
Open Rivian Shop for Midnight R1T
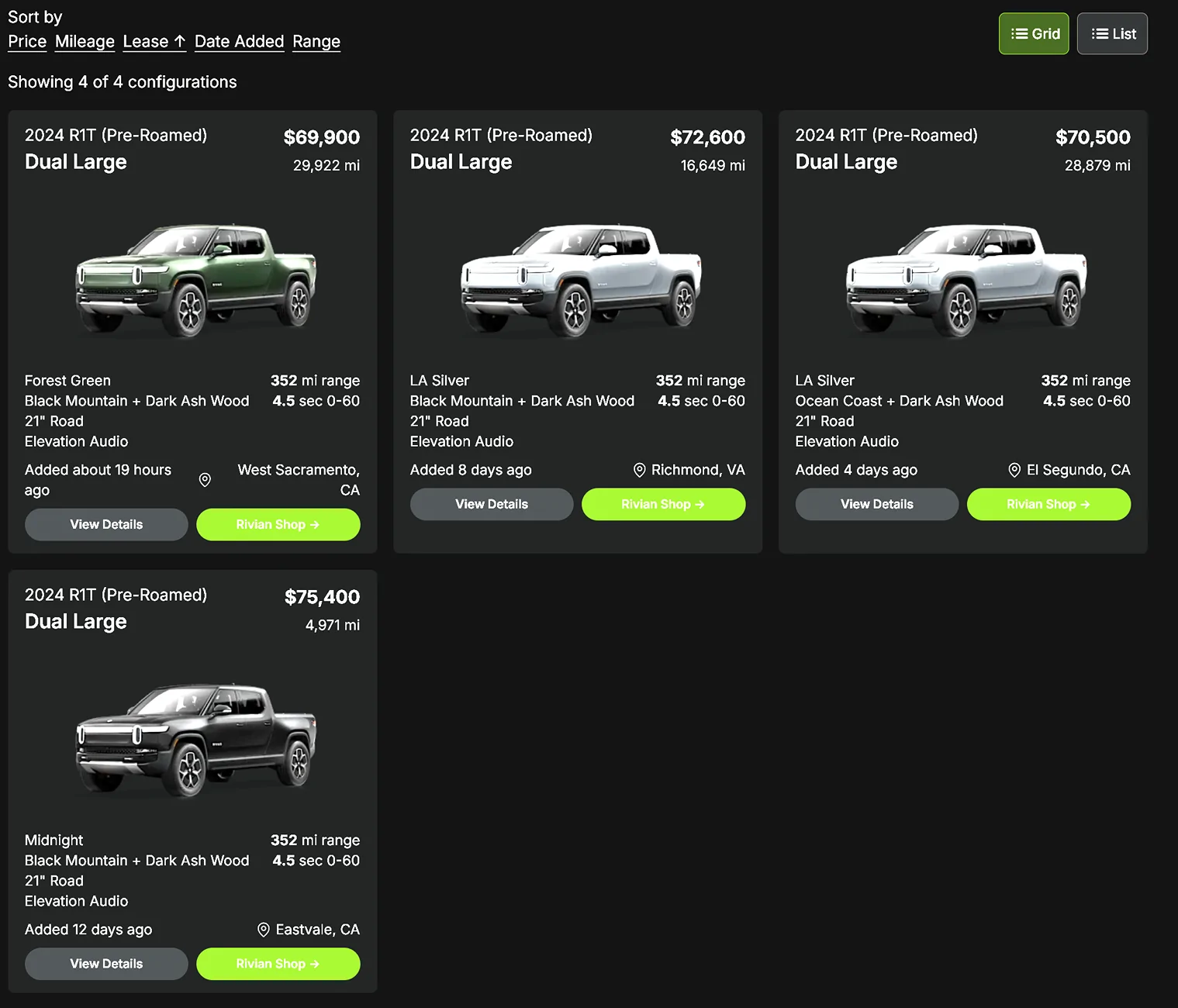(278, 964)
